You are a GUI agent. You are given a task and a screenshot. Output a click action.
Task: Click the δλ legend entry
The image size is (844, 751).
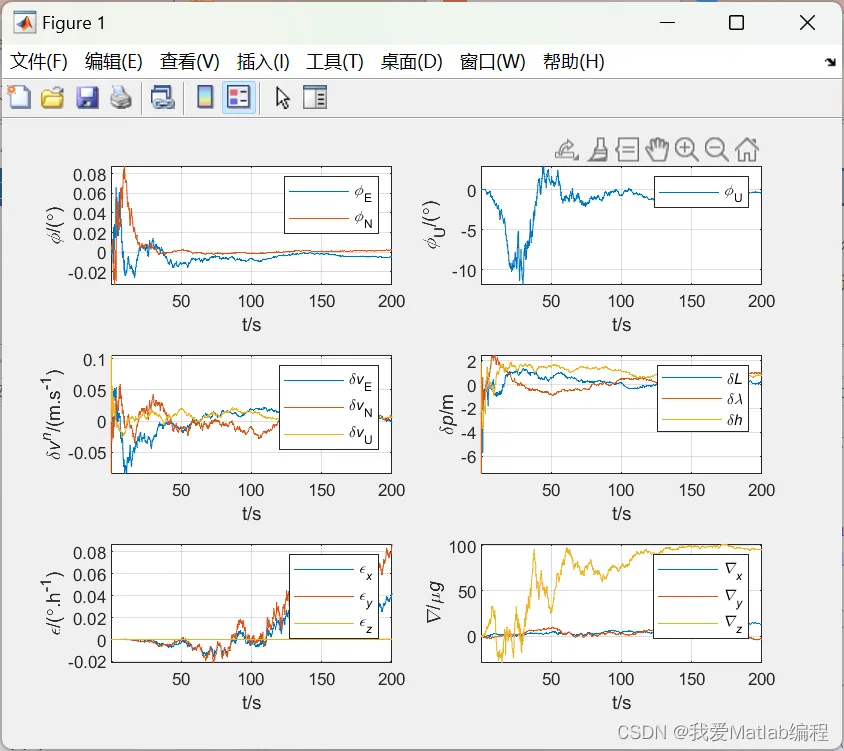tap(702, 399)
